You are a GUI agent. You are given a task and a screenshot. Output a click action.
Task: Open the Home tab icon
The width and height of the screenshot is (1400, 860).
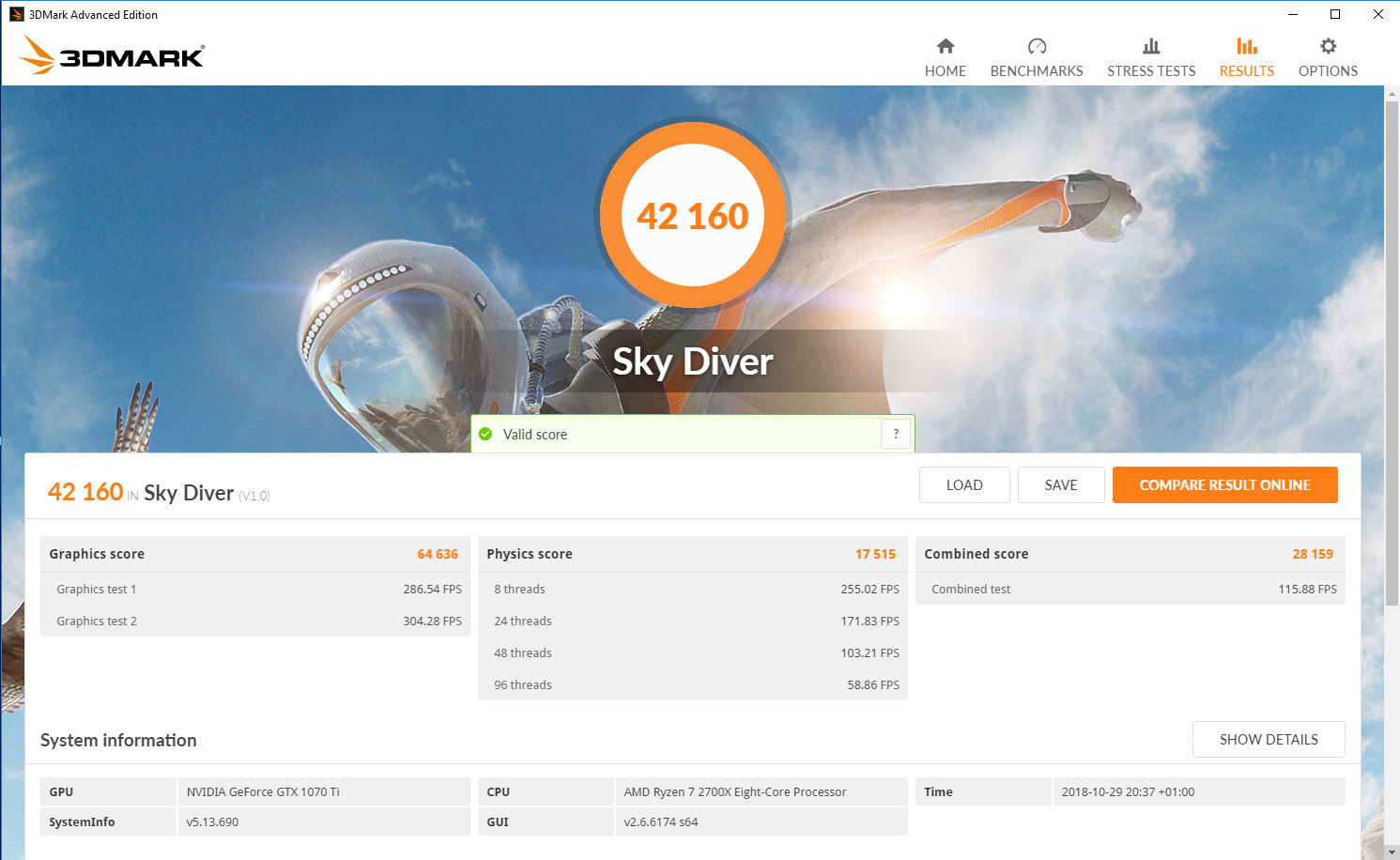click(946, 46)
